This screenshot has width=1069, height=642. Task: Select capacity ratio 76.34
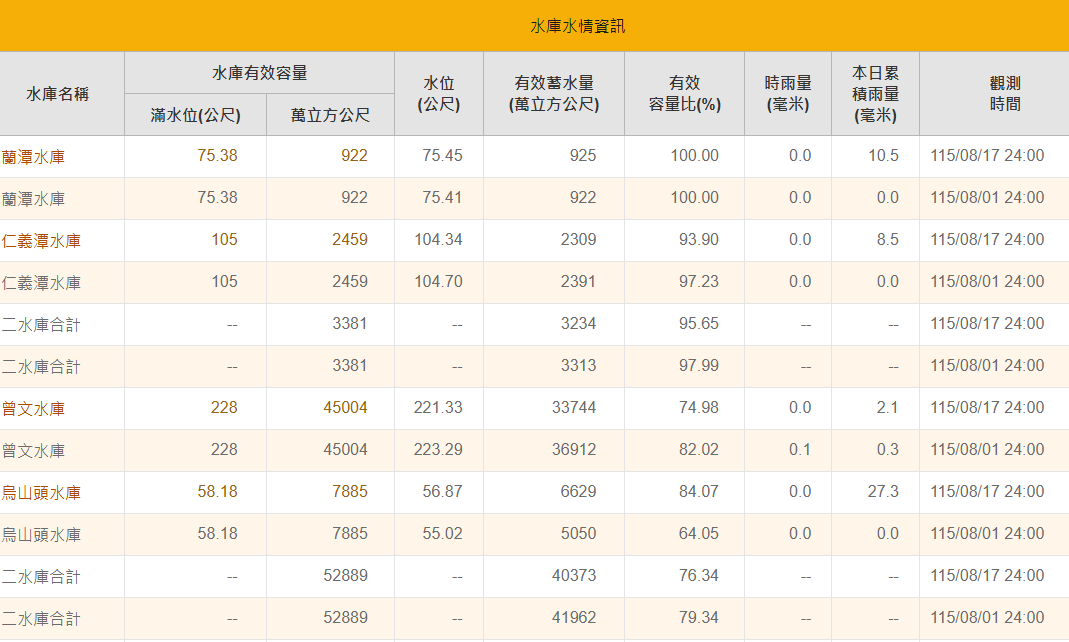tap(699, 576)
